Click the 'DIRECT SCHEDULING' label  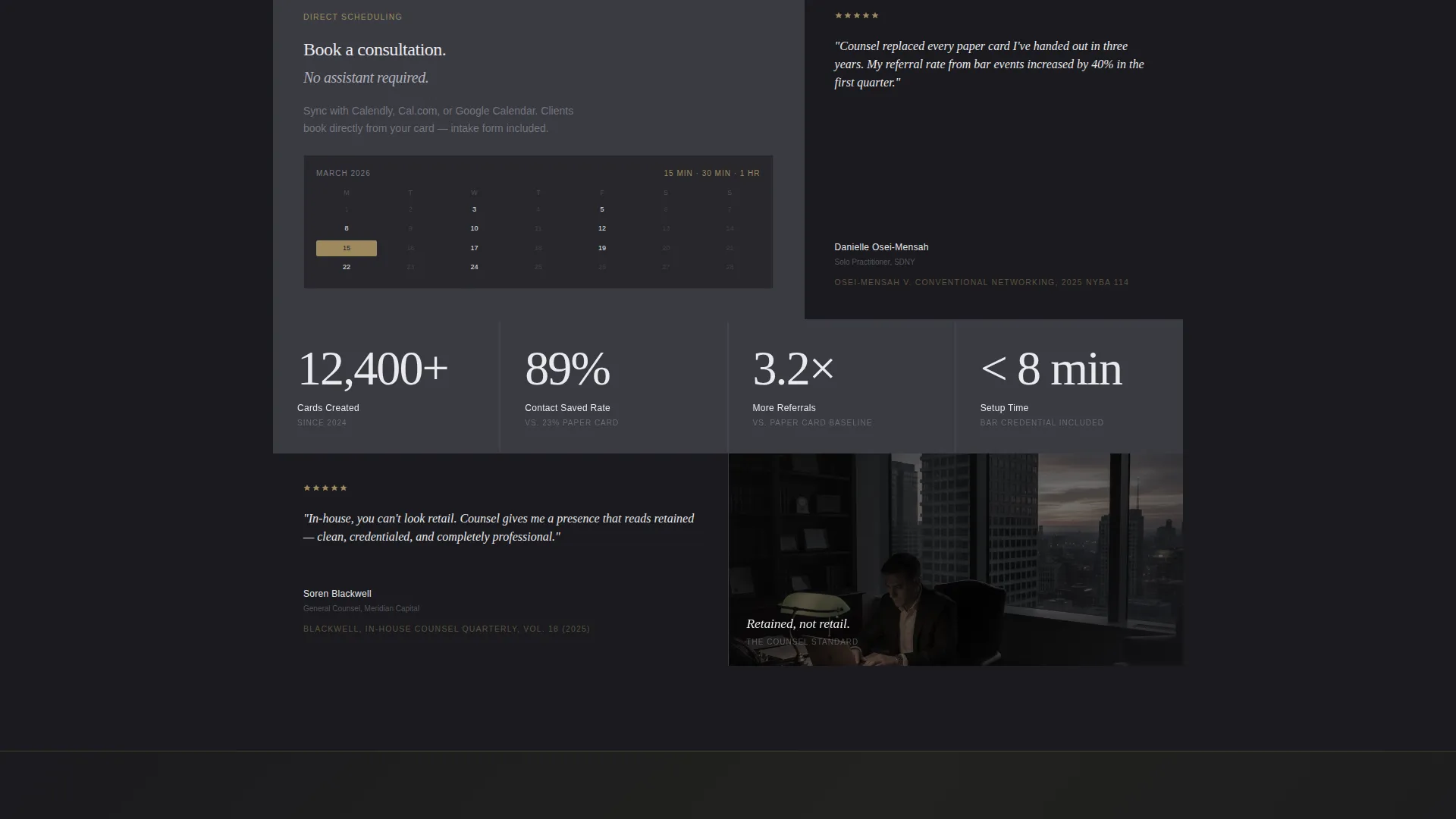[353, 17]
